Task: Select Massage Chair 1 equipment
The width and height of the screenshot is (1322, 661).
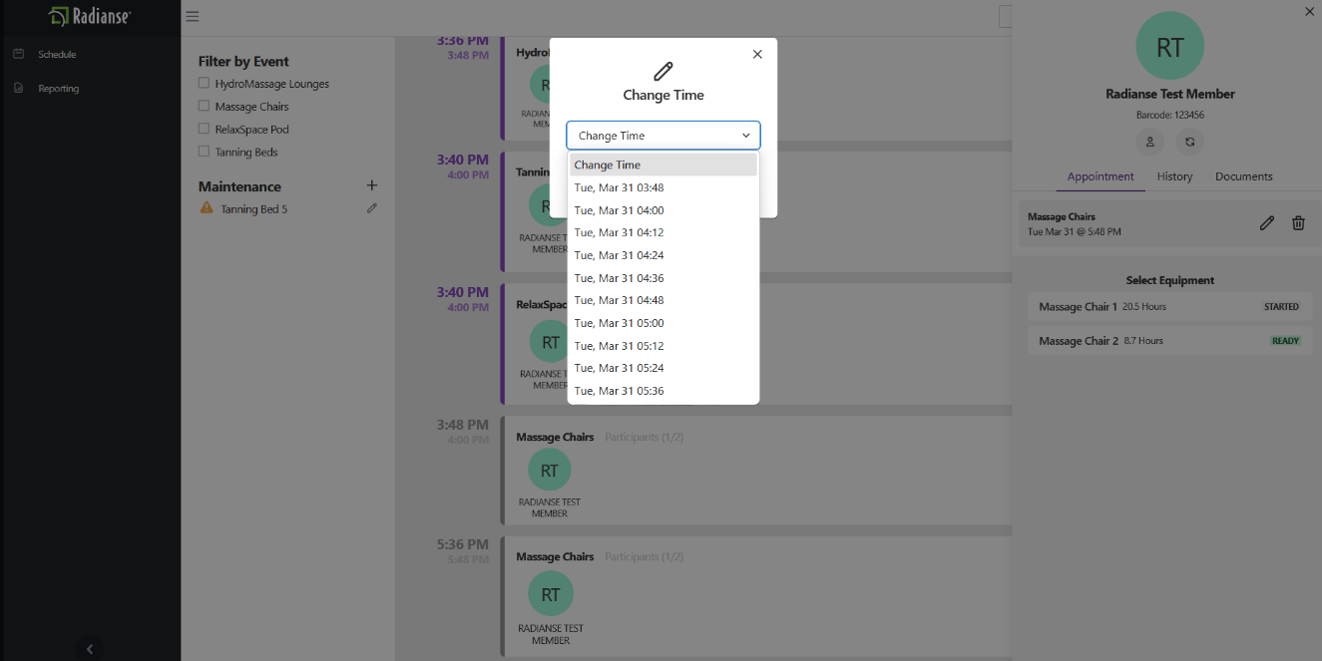Action: pyautogui.click(x=1170, y=307)
